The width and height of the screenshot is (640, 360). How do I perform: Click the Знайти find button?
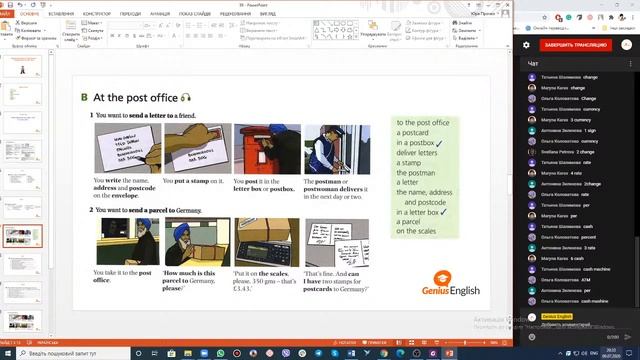point(462,23)
